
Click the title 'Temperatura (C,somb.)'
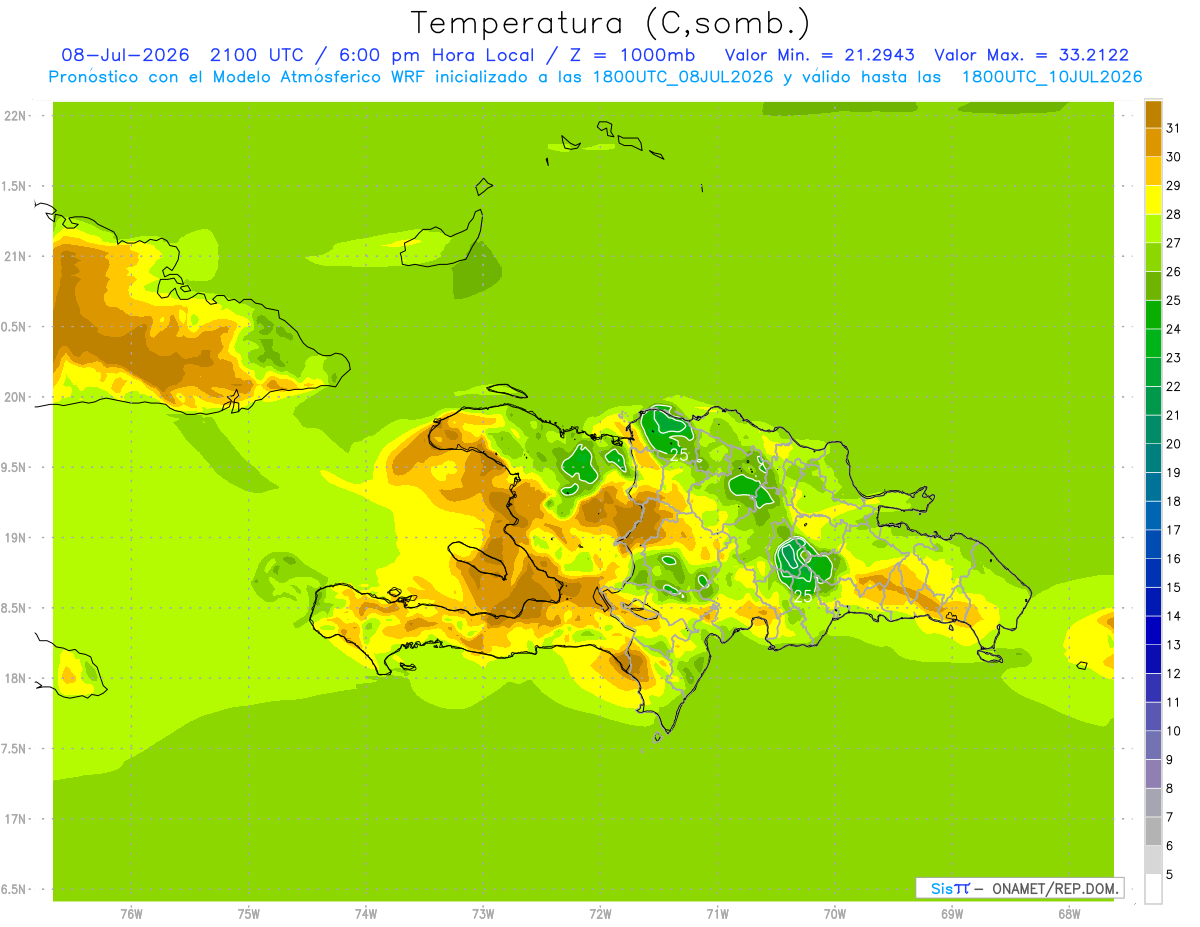(x=610, y=24)
